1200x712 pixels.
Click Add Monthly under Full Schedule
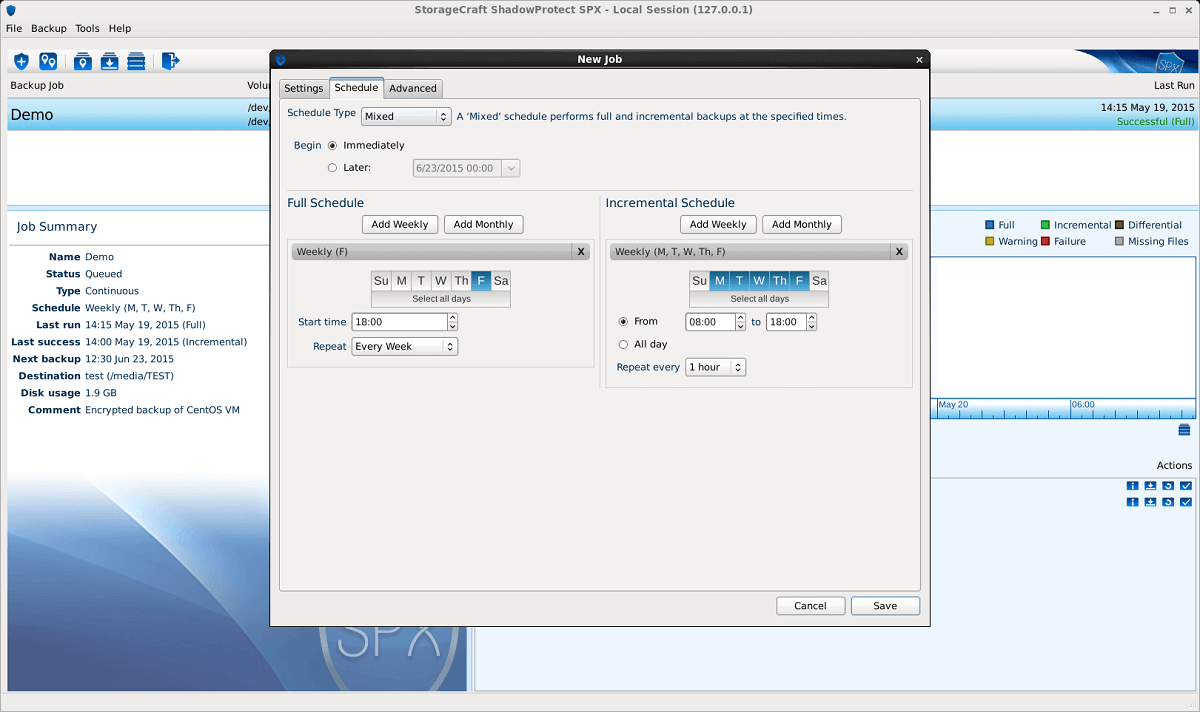point(484,225)
